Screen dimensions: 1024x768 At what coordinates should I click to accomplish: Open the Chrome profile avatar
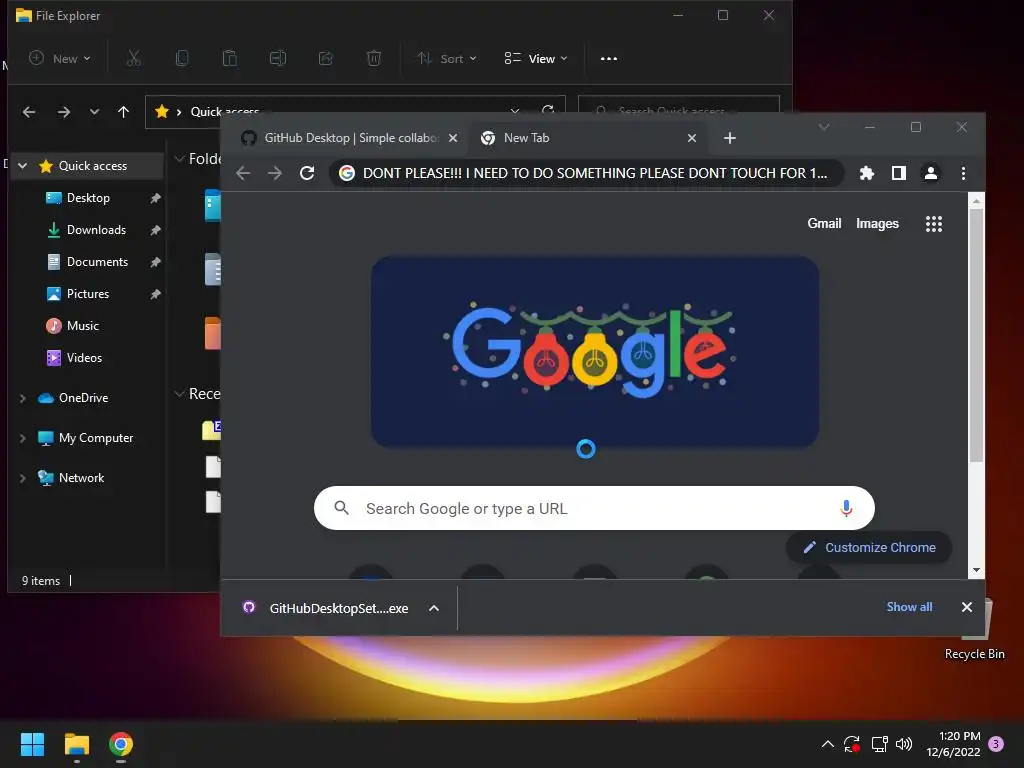click(x=931, y=173)
